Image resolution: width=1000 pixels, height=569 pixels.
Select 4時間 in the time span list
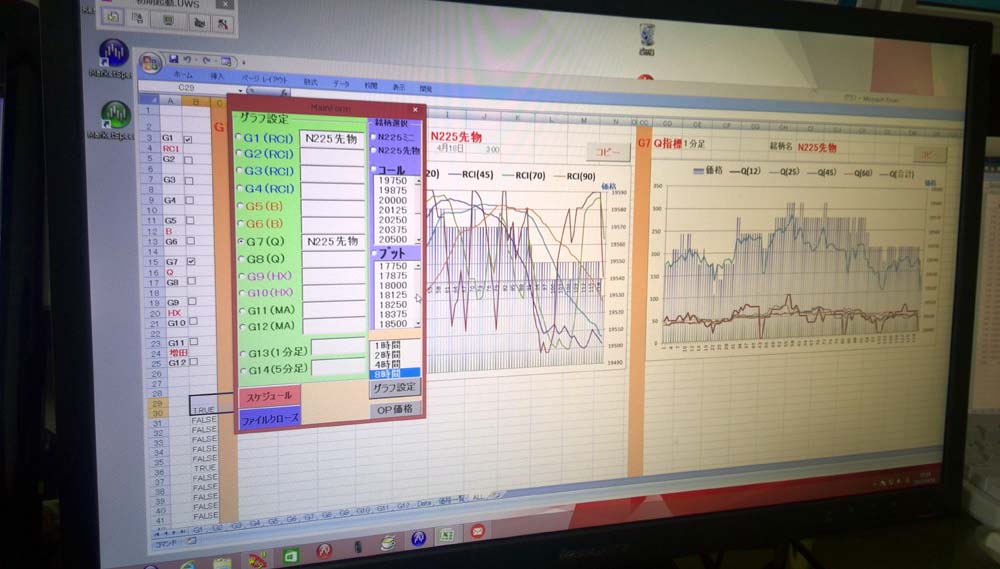388,364
